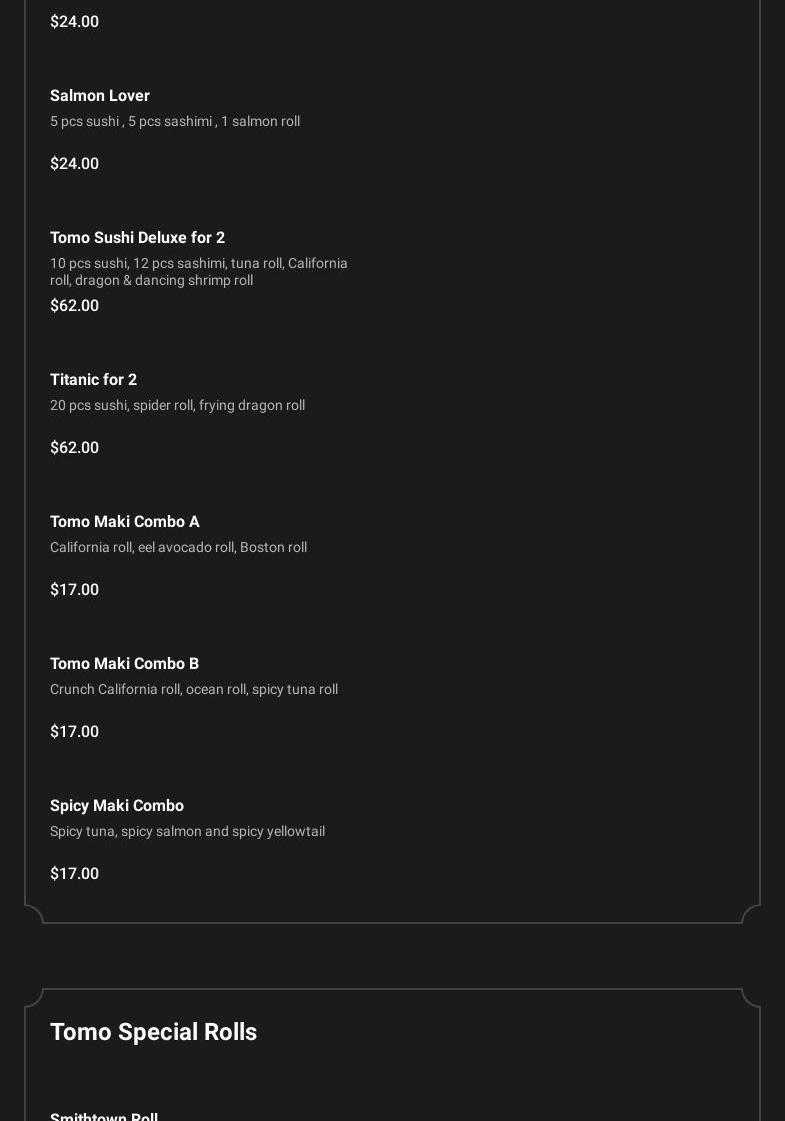Click the Crunch California roll description text
The image size is (785, 1121).
[194, 690]
